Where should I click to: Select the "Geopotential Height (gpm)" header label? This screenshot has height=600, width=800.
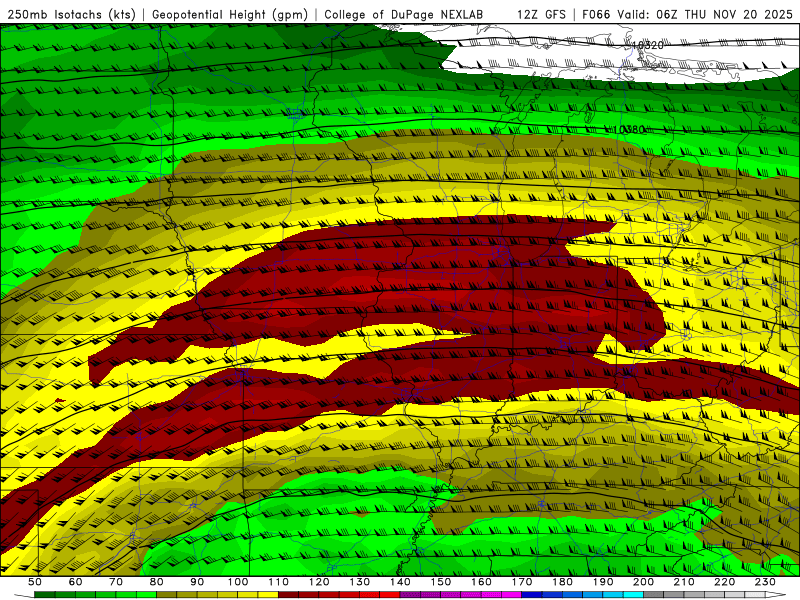tap(230, 14)
